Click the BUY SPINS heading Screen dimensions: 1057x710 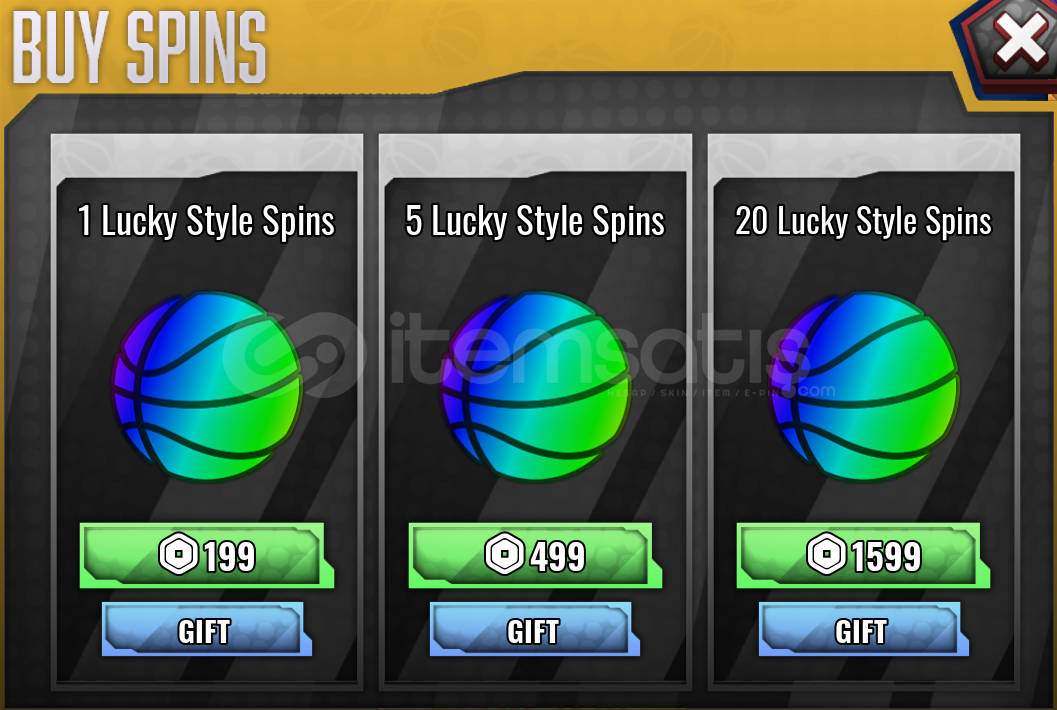[x=140, y=47]
